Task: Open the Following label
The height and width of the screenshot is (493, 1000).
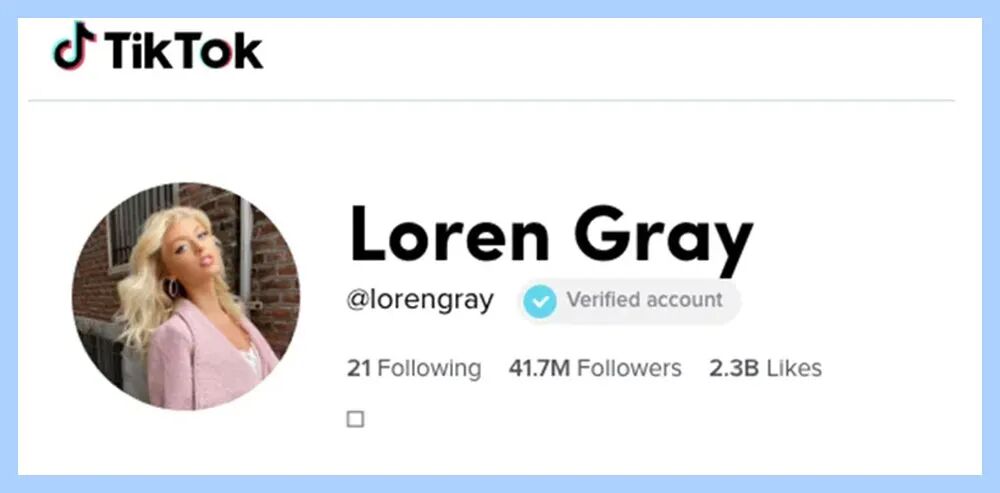Action: pos(429,369)
